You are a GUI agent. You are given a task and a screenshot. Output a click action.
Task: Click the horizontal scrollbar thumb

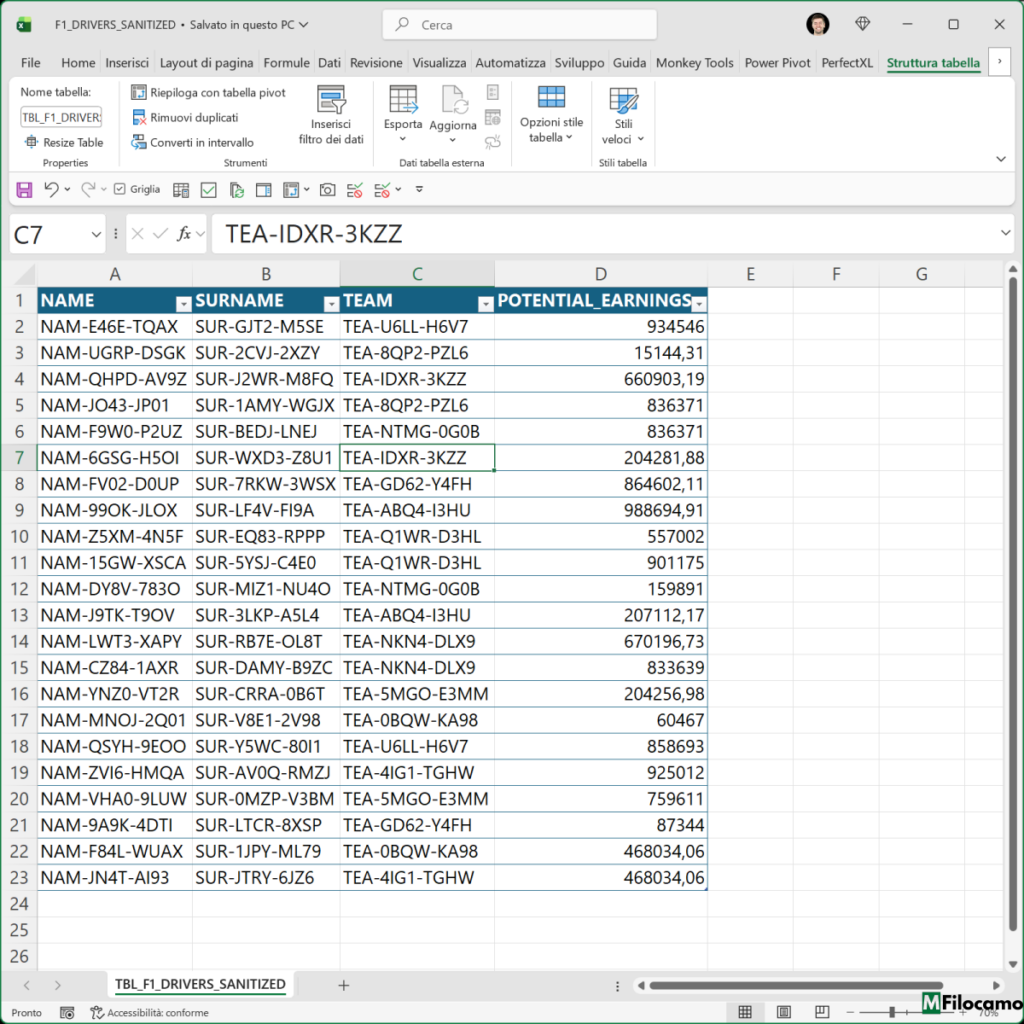point(796,985)
